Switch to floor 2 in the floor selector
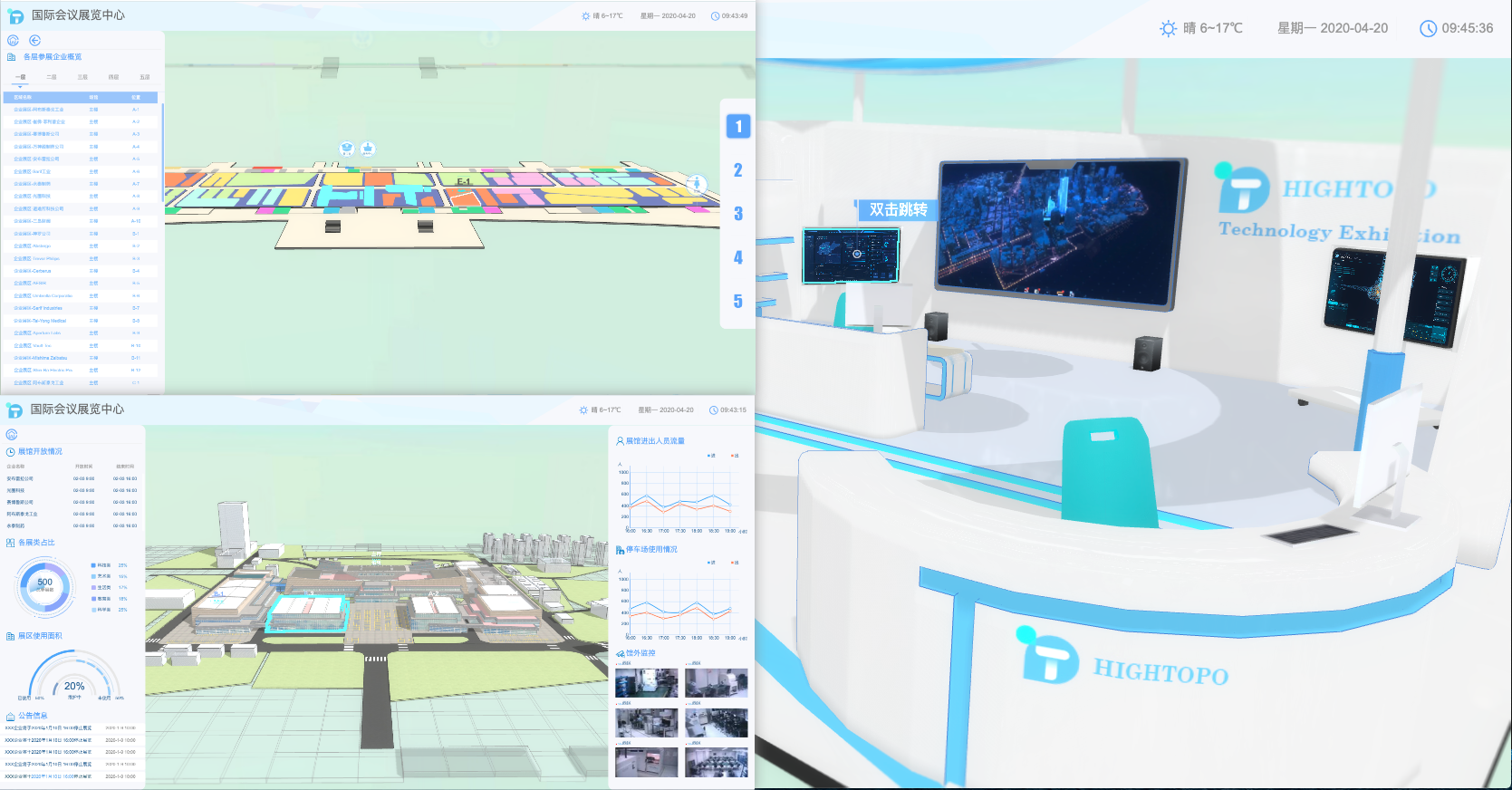1512x790 pixels. pos(738,170)
